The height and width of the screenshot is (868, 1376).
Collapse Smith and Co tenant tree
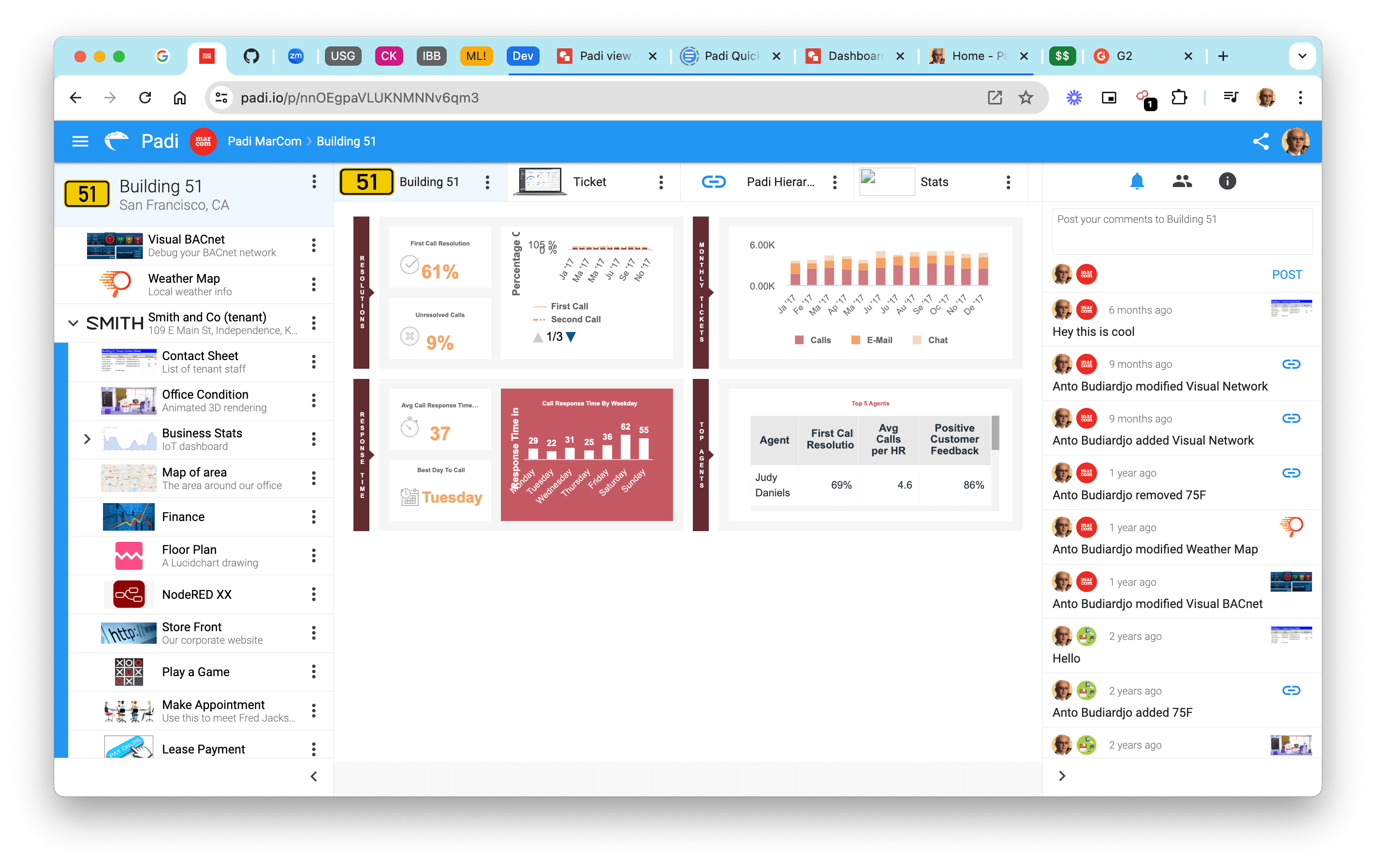coord(73,323)
